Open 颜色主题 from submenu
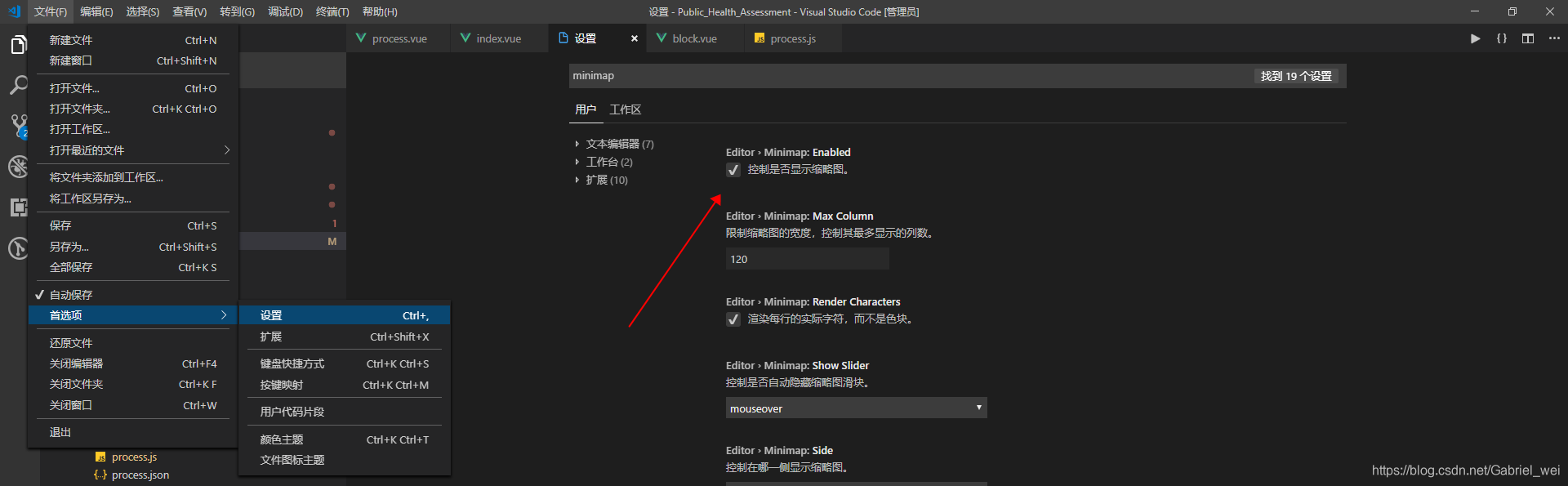Screen dimensions: 1568x486 pyautogui.click(x=344, y=439)
